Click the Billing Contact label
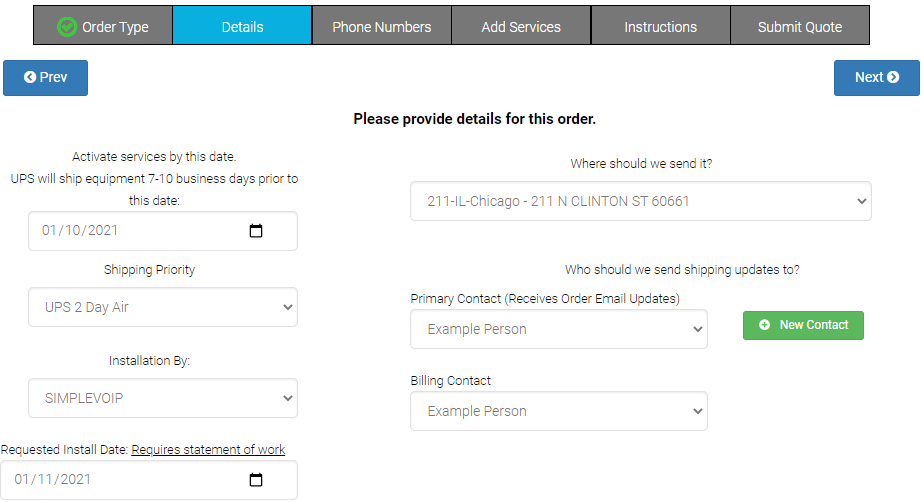 [x=451, y=380]
